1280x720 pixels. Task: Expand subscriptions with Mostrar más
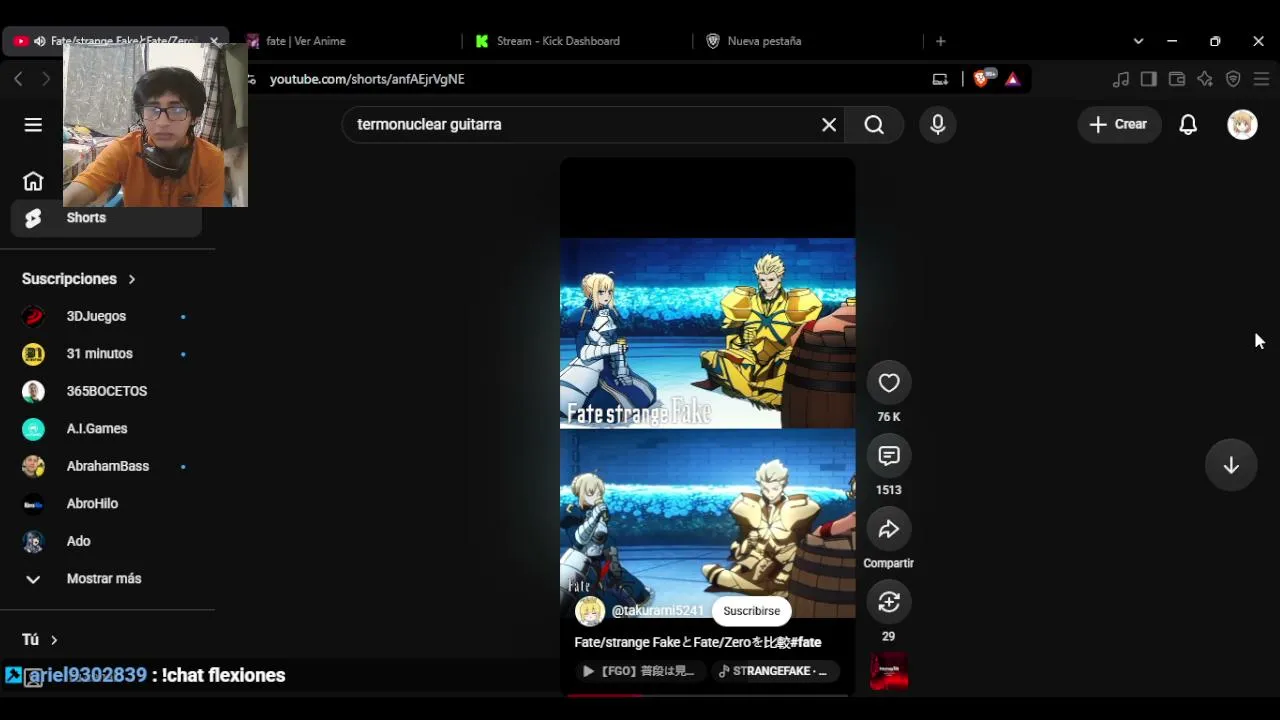pos(106,579)
